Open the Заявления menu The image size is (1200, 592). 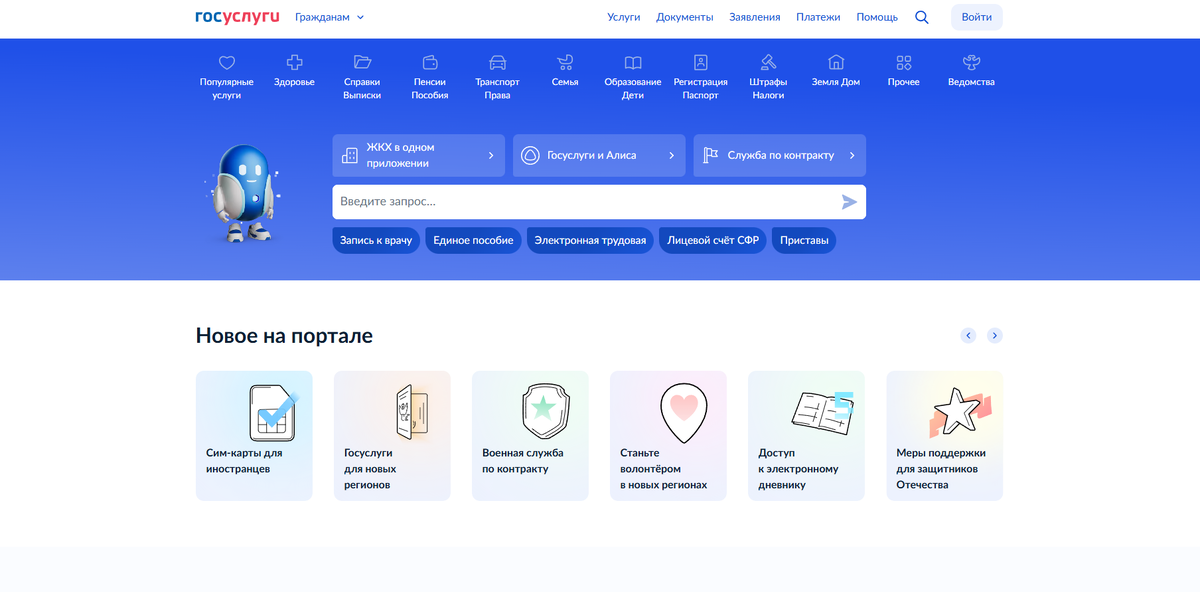point(755,17)
